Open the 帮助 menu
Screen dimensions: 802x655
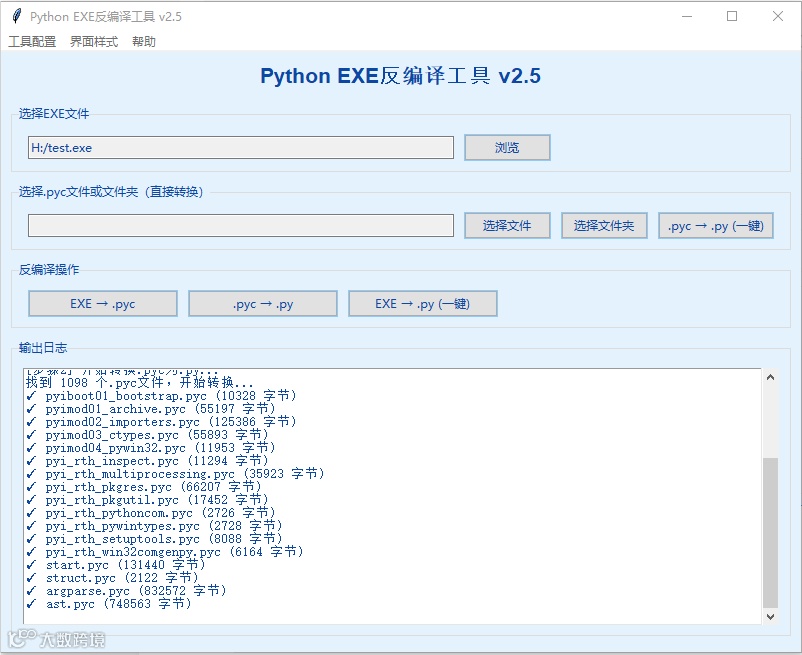144,41
